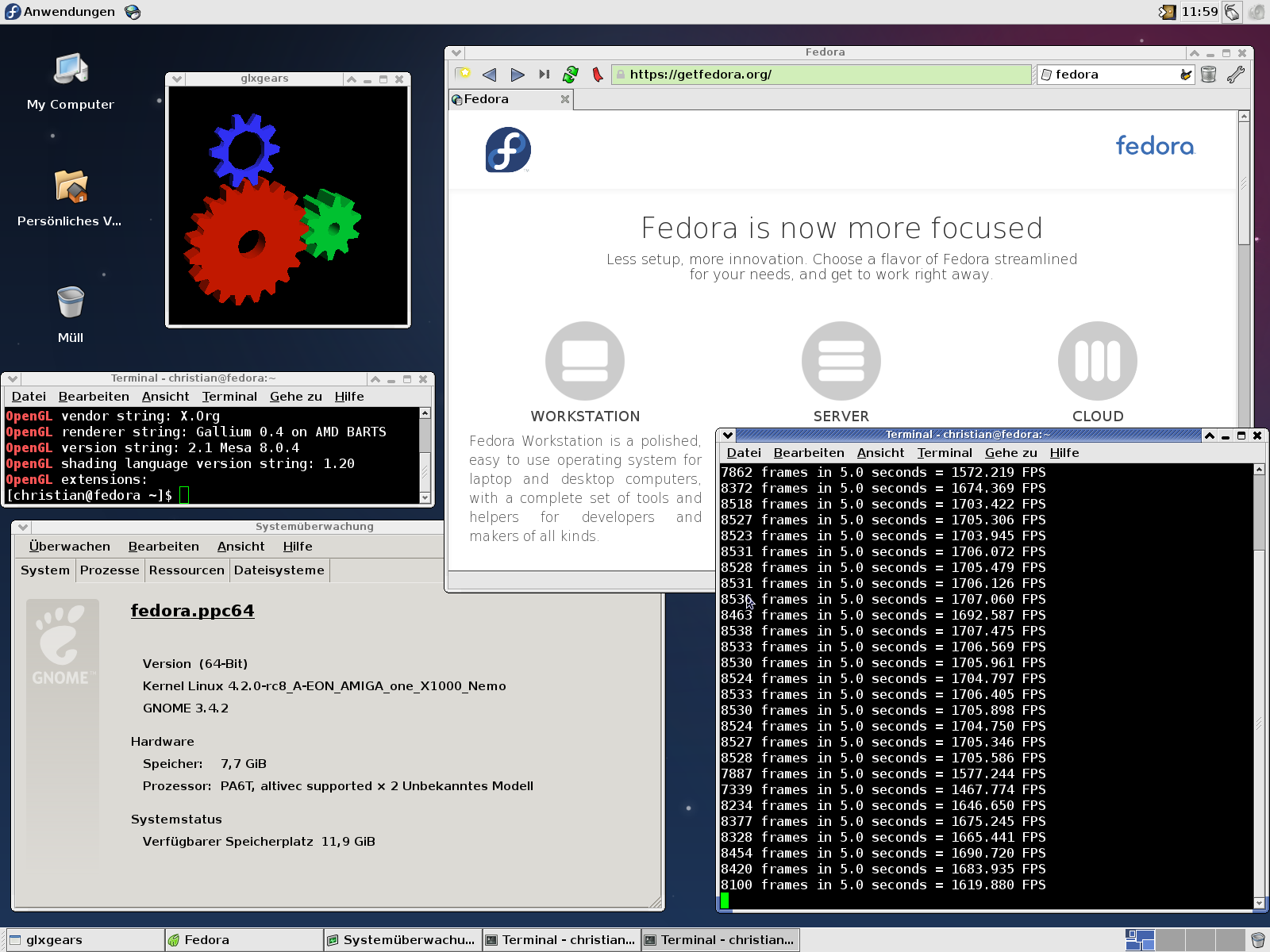Click the getfedora.org URL address field

(x=822, y=75)
